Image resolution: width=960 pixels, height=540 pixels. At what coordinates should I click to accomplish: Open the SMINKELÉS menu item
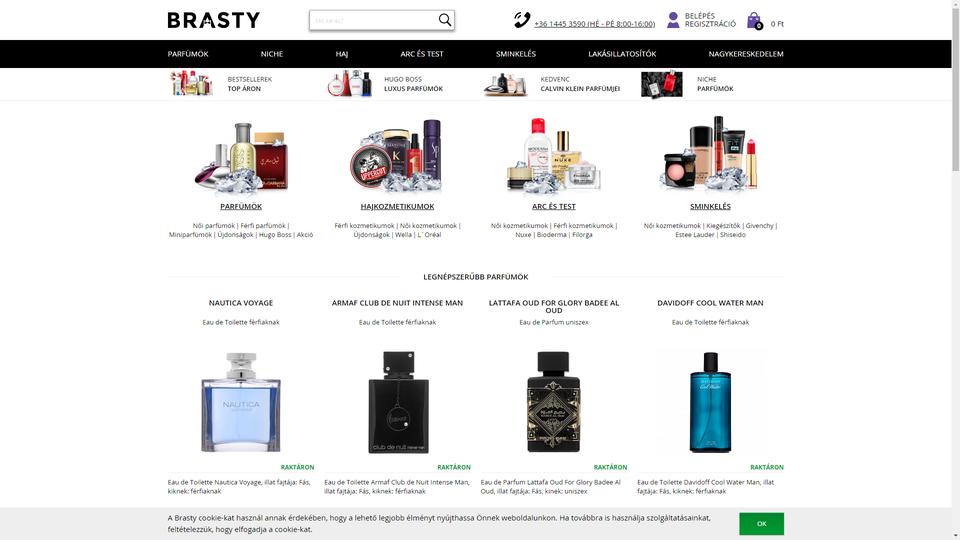[516, 54]
